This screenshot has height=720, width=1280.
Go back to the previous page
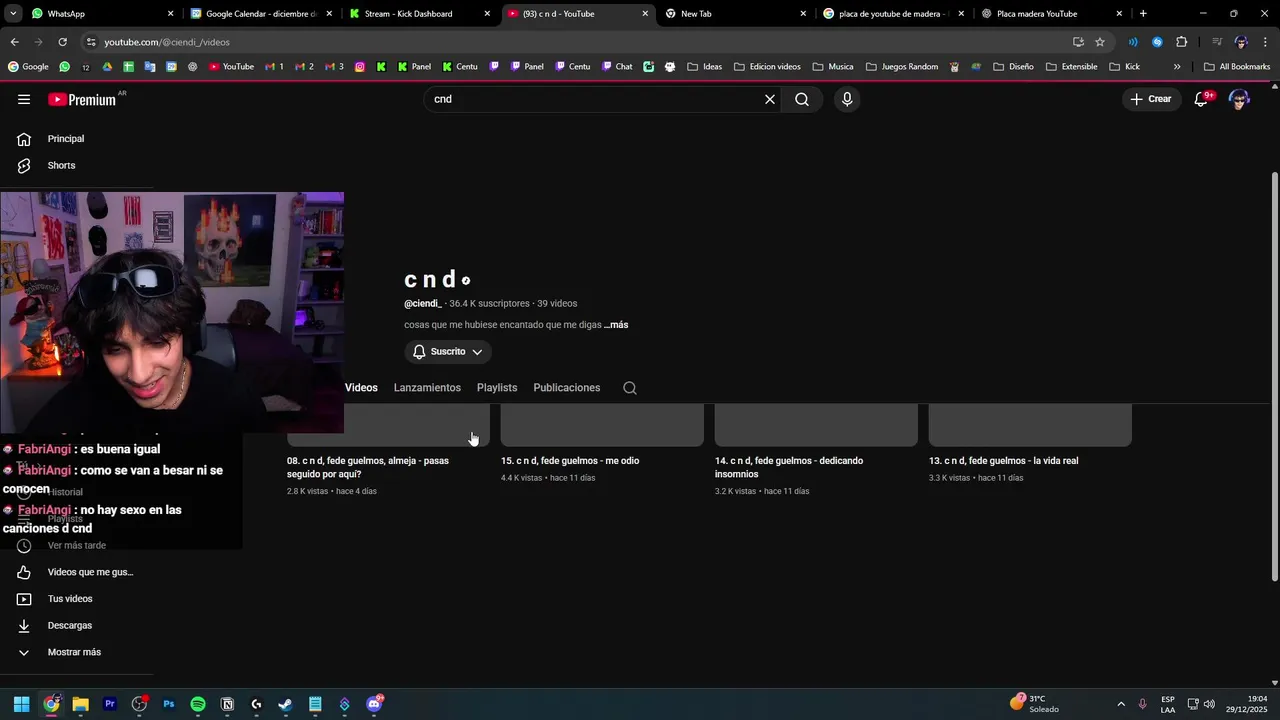tap(14, 42)
